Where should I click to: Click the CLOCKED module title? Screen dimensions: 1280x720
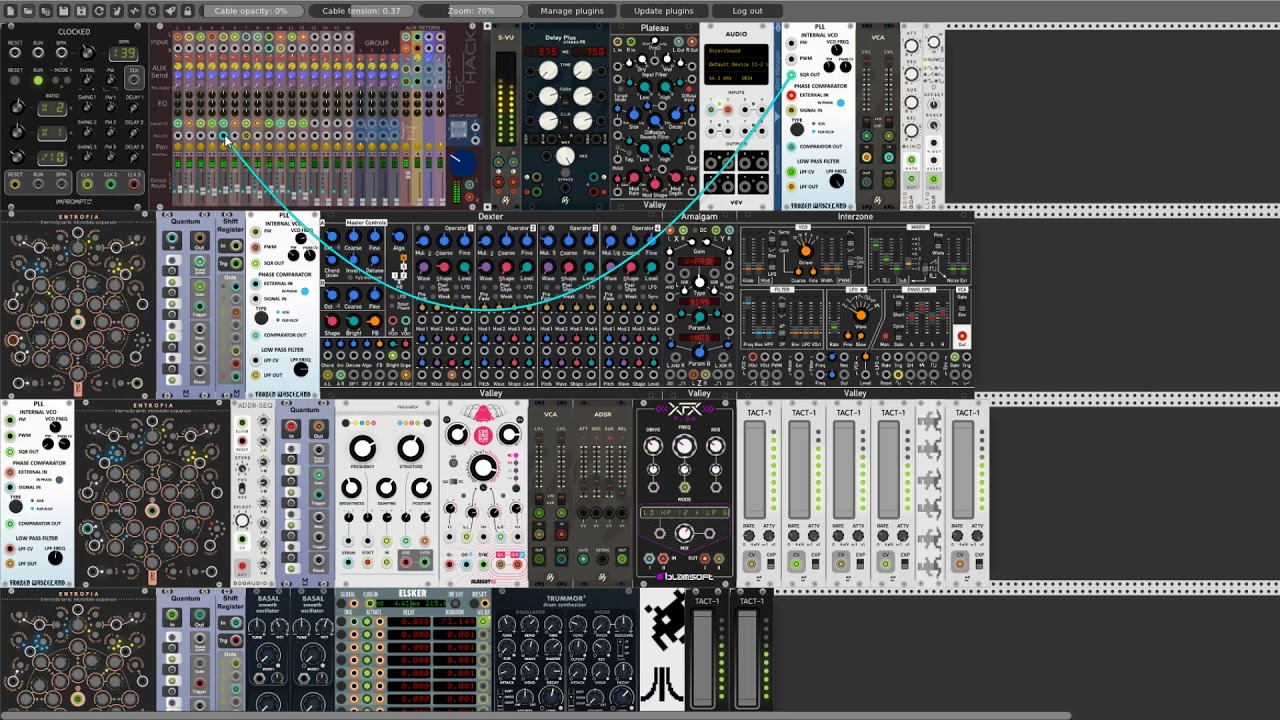tap(74, 32)
